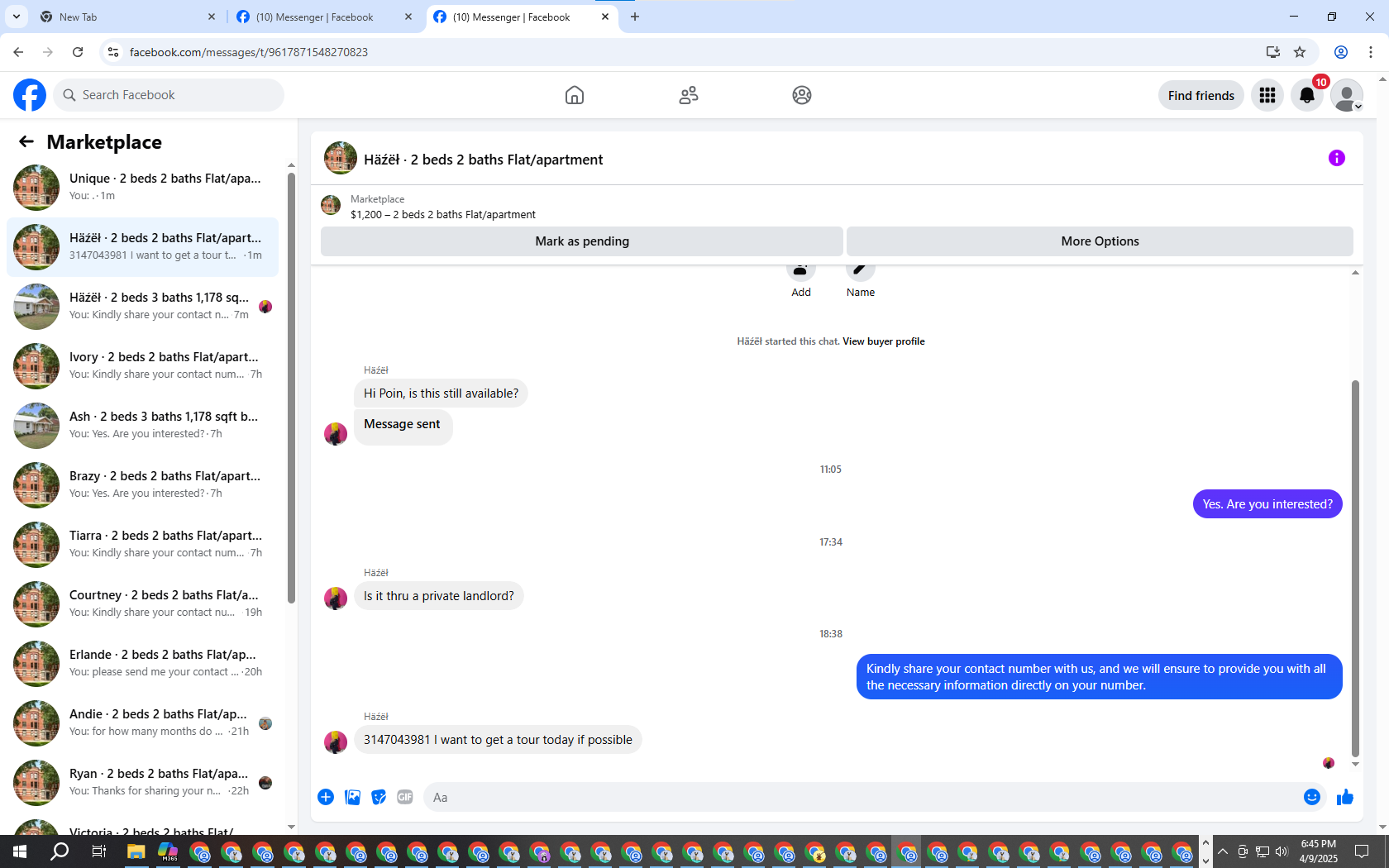Viewport: 1389px width, 868px height.
Task: Open Chrome's three-dot menu
Action: click(1371, 52)
